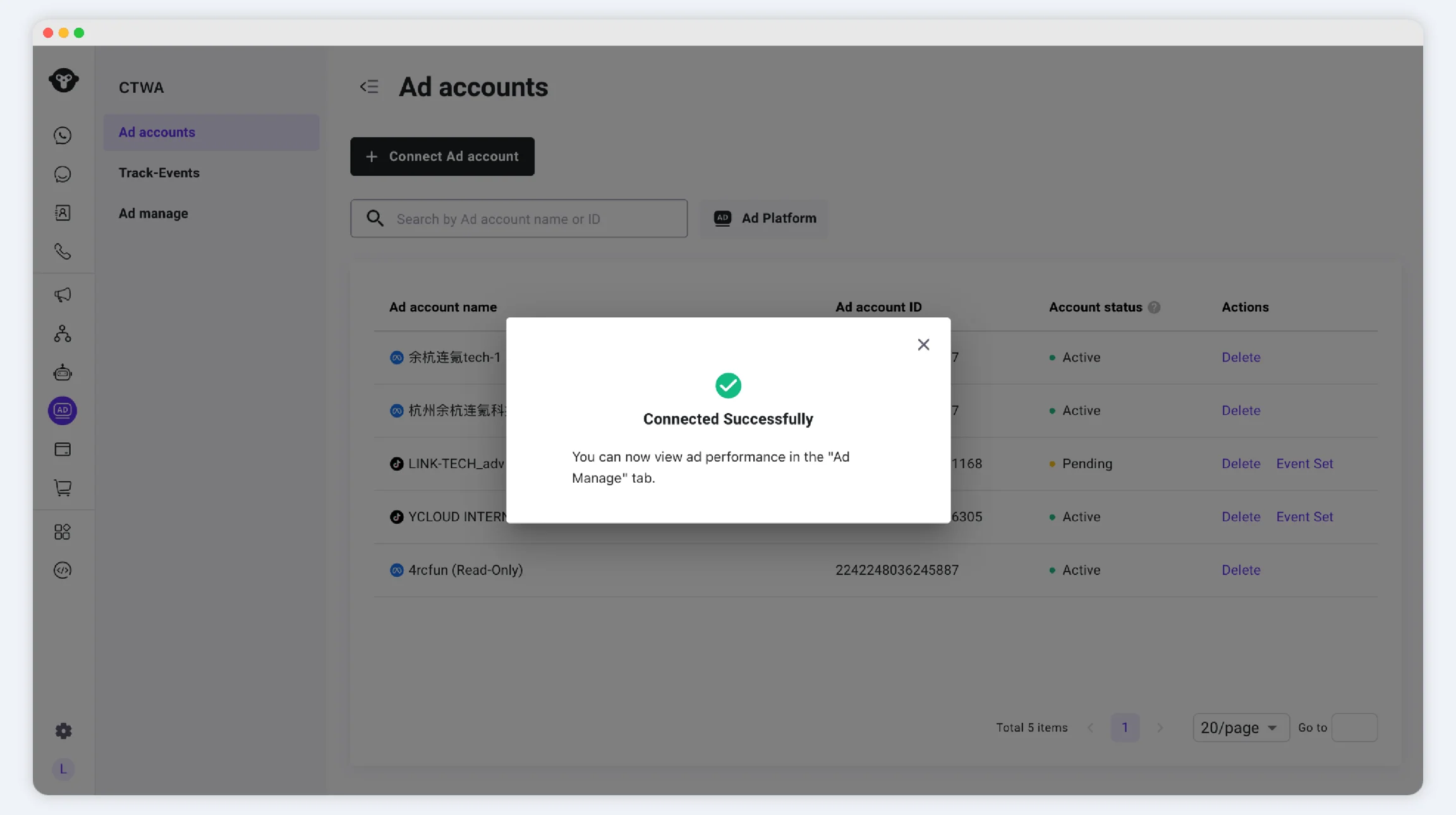Screen dimensions: 1456x815
Task: Delete the YCLOUD INTERN ad account
Action: [x=1241, y=517]
